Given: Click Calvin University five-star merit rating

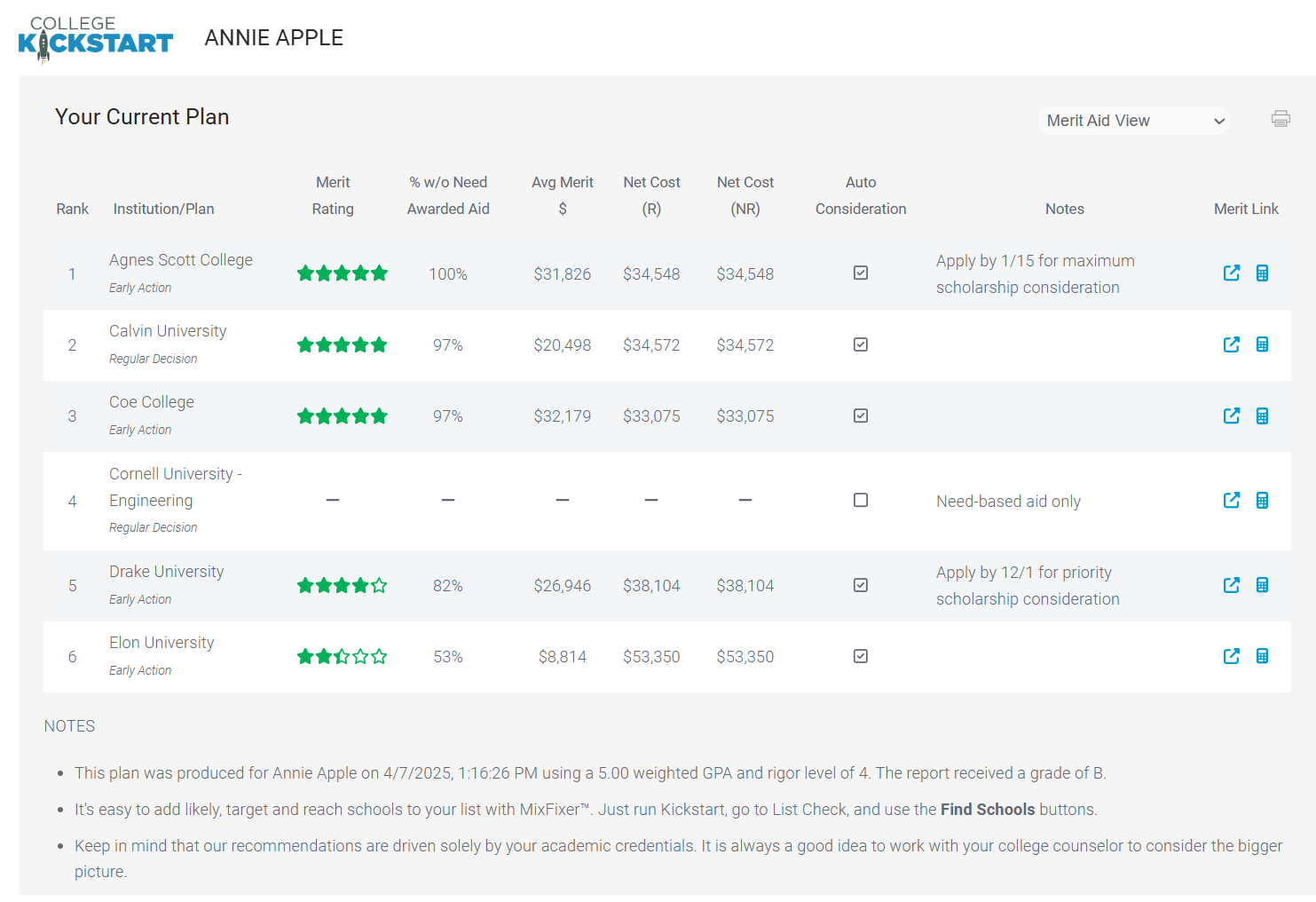Looking at the screenshot, I should [342, 344].
